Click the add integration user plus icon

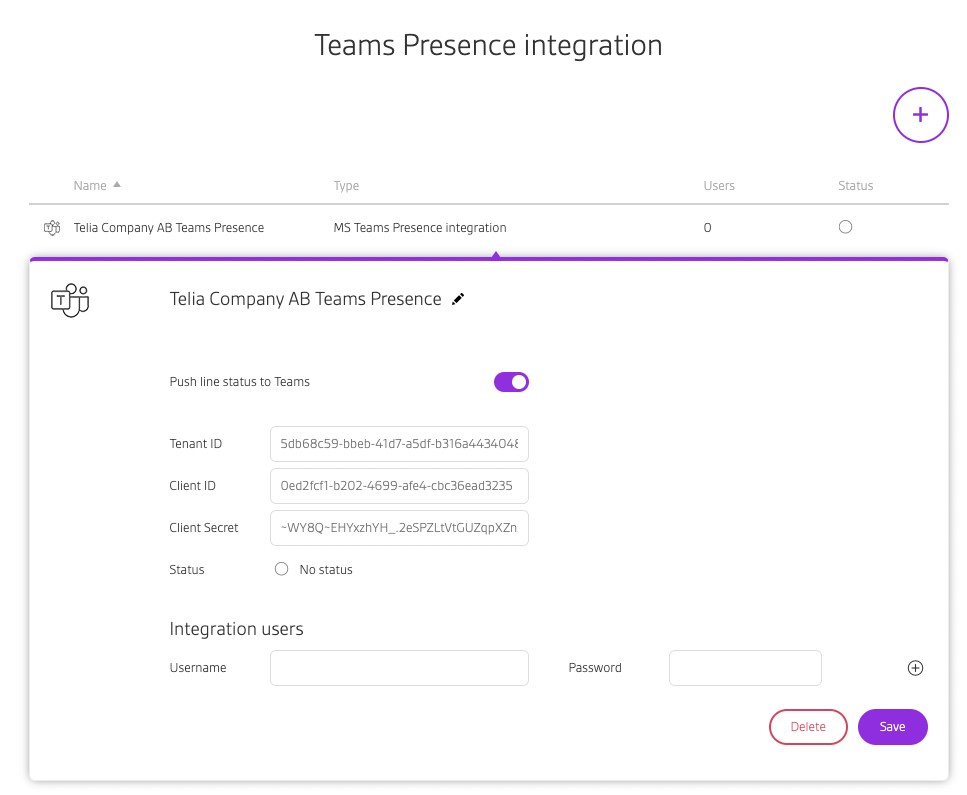click(x=915, y=668)
